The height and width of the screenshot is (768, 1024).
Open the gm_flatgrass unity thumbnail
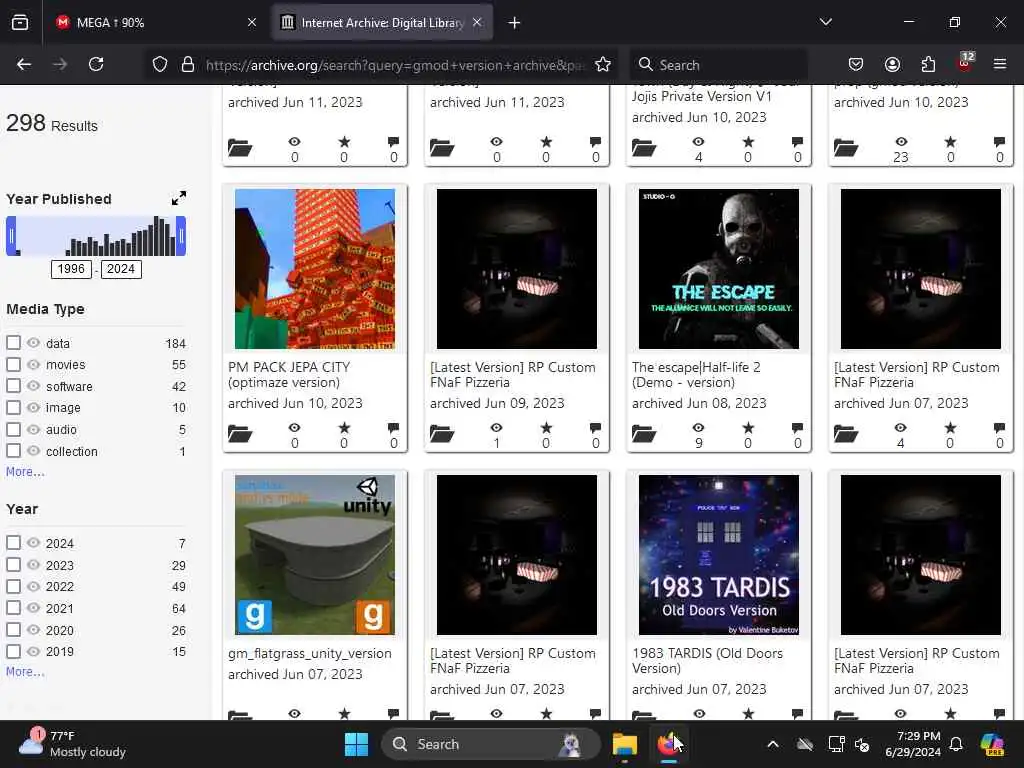click(x=315, y=554)
